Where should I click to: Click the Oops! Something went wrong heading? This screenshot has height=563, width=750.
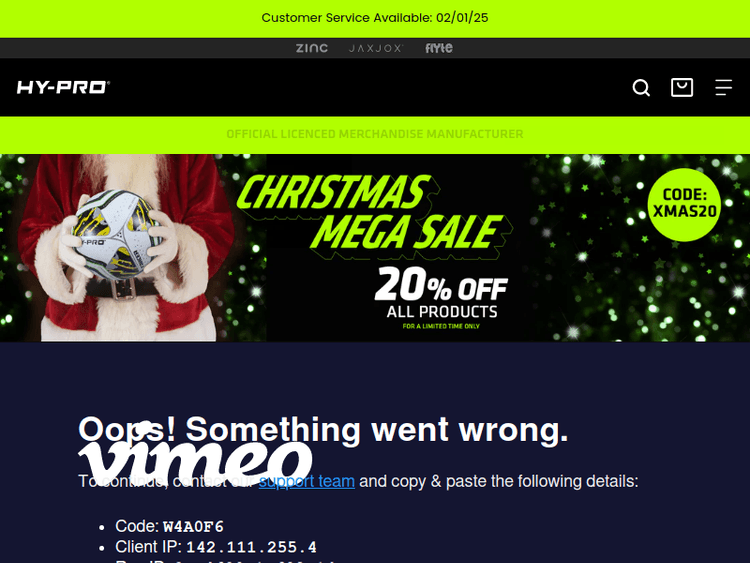(x=323, y=429)
